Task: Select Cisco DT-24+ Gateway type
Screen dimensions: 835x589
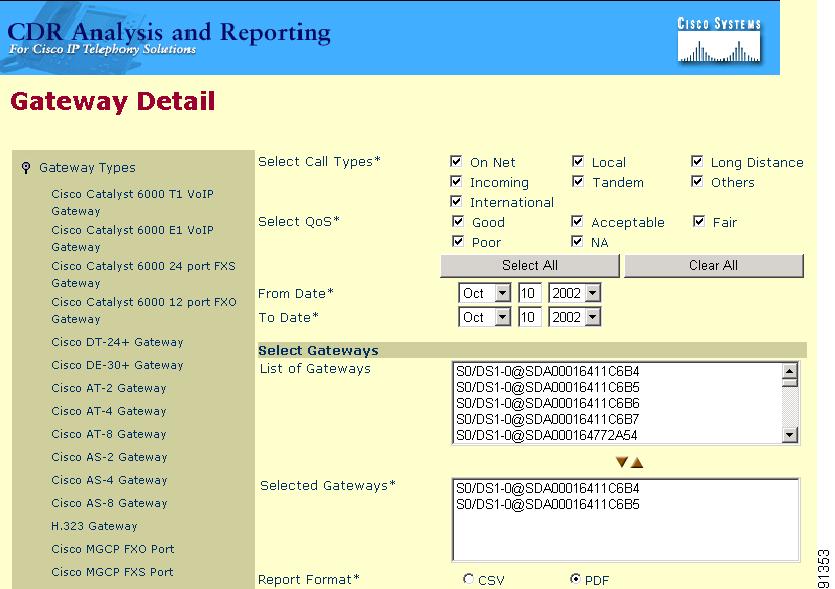Action: [117, 342]
